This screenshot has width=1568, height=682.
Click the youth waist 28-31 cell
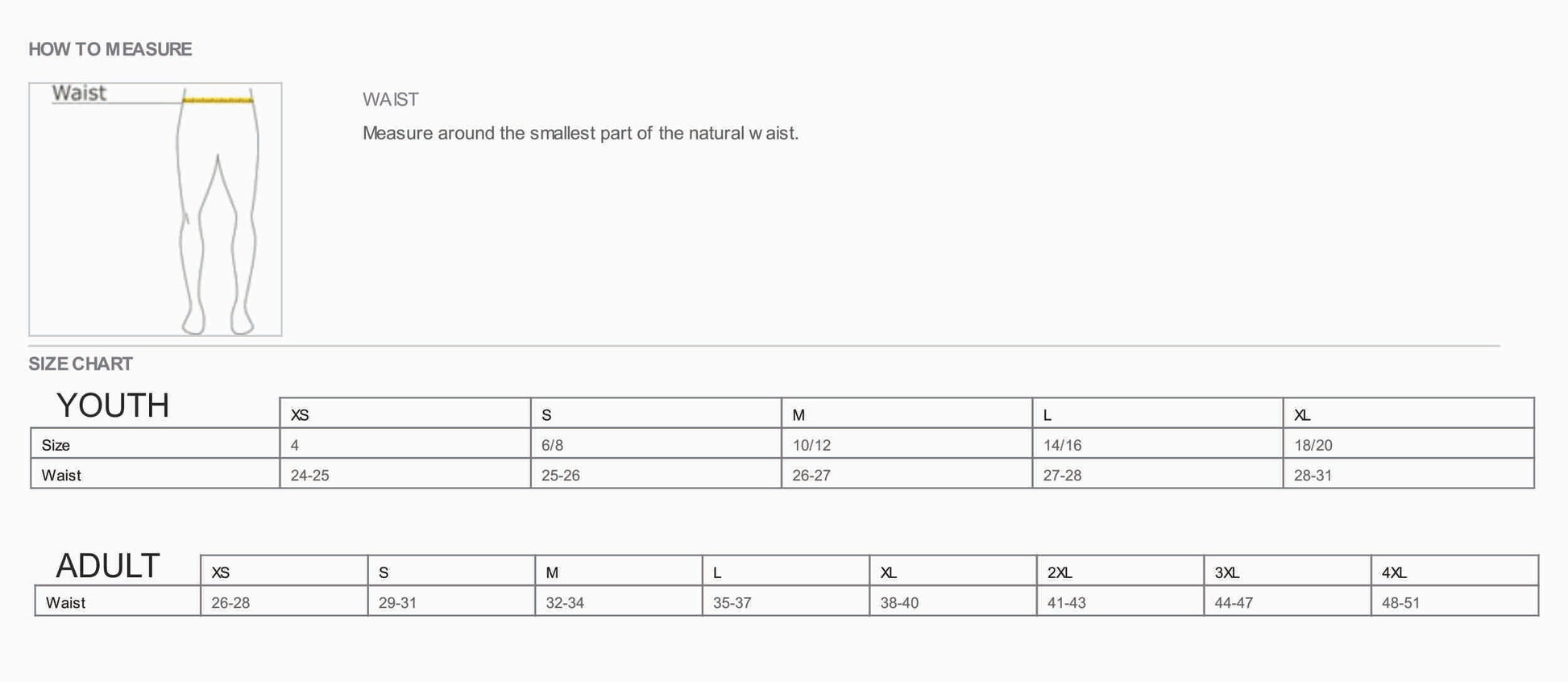[1313, 476]
